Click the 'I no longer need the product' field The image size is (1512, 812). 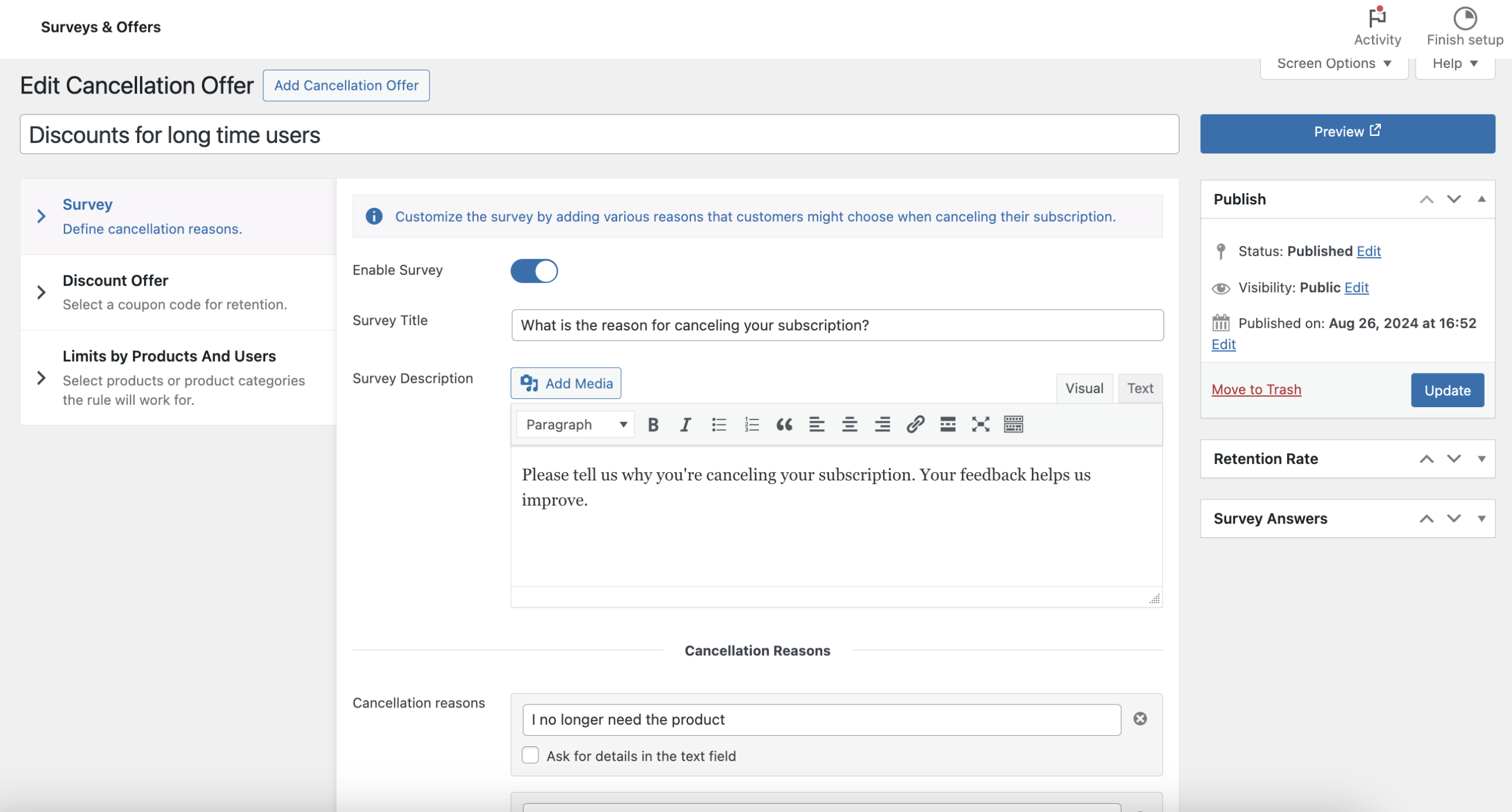[822, 719]
